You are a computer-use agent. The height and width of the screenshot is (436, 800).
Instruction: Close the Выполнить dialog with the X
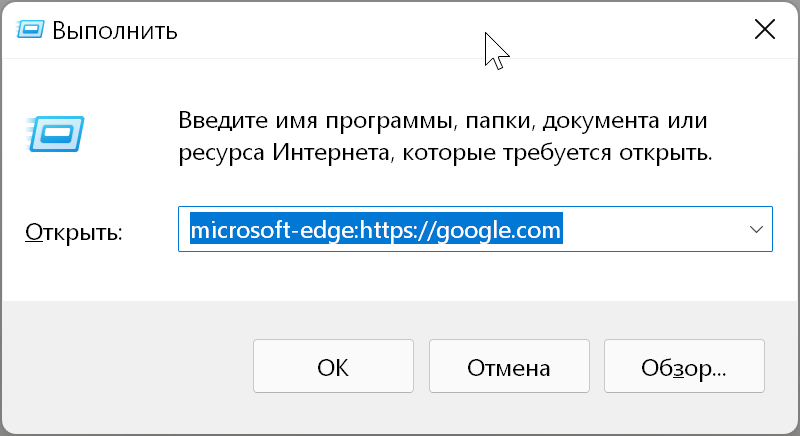pos(765,29)
